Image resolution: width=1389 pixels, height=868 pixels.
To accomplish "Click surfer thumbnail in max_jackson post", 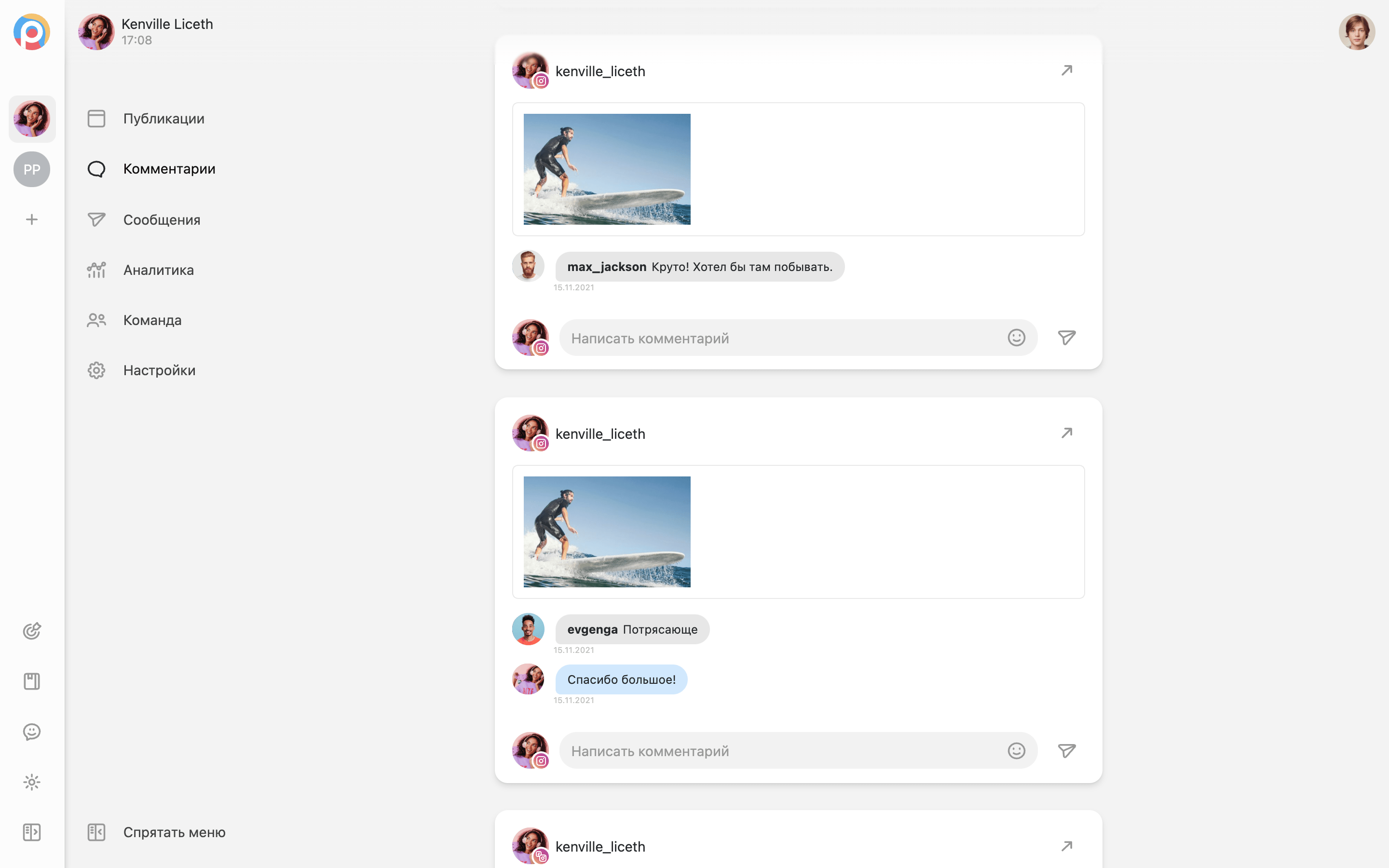I will [x=607, y=169].
